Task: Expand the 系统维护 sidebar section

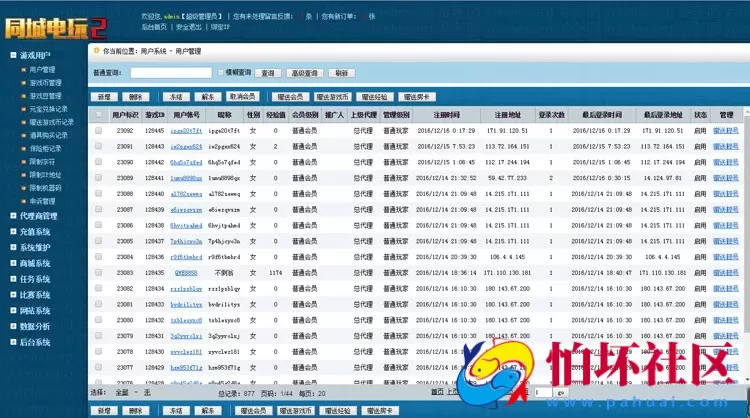Action: pos(13,248)
